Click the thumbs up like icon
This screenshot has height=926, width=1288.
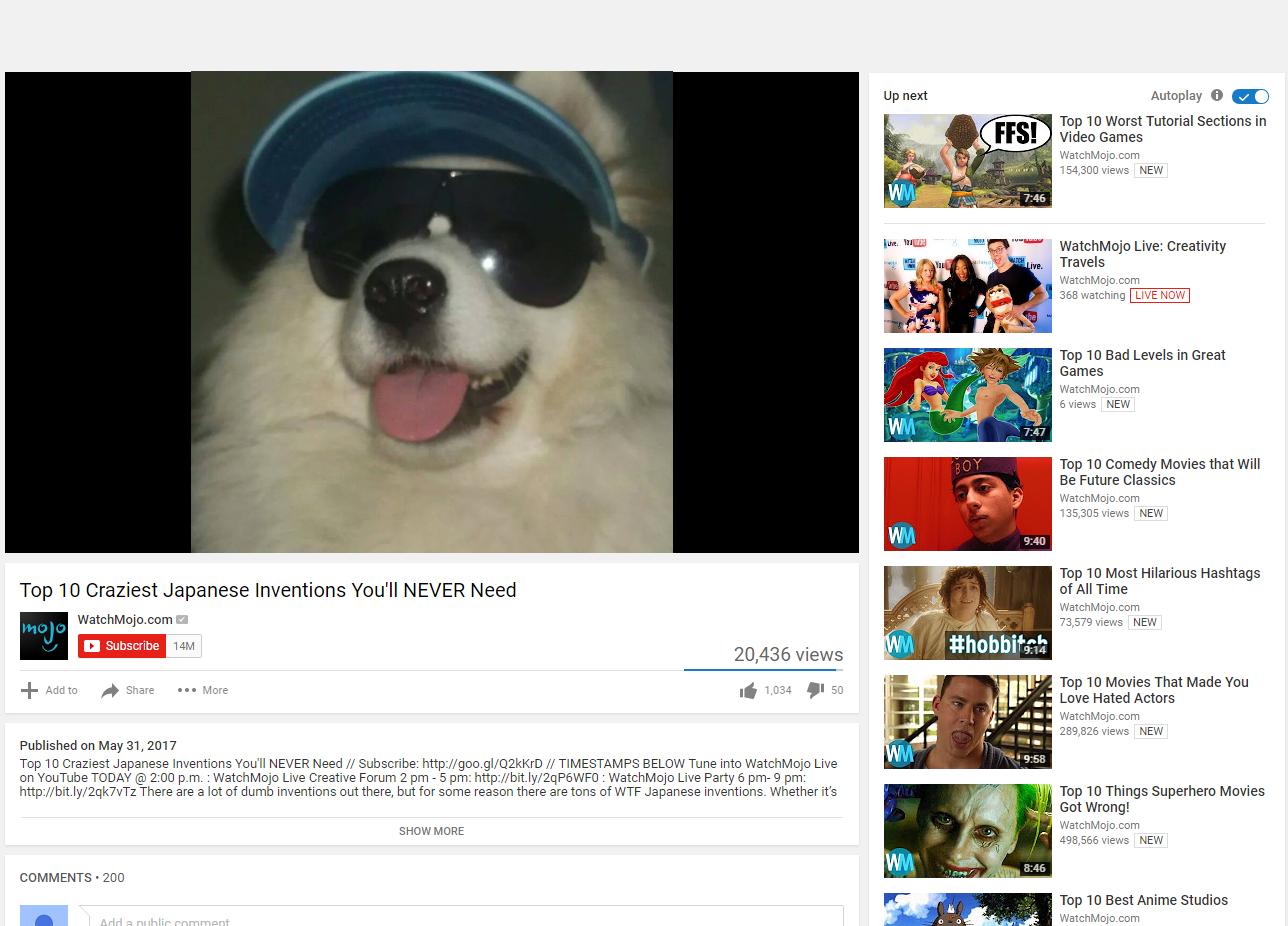[748, 690]
